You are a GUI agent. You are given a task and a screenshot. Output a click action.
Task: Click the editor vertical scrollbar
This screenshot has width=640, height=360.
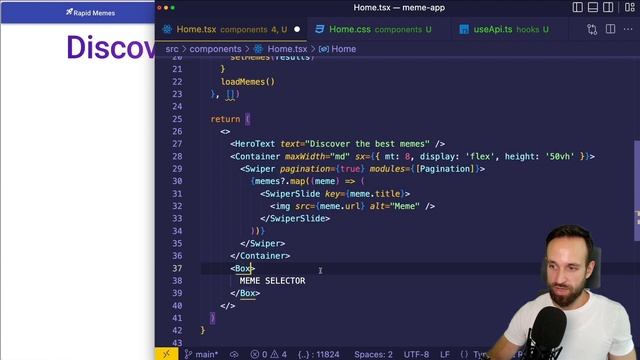point(637,191)
